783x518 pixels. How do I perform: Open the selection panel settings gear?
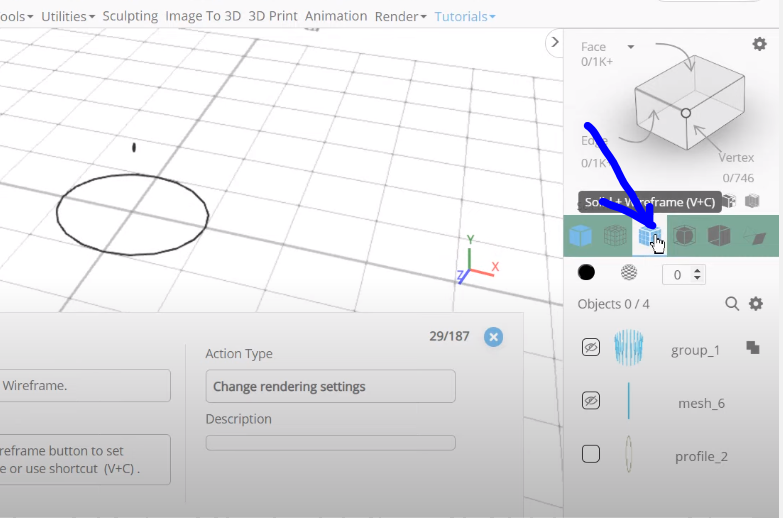point(760,44)
